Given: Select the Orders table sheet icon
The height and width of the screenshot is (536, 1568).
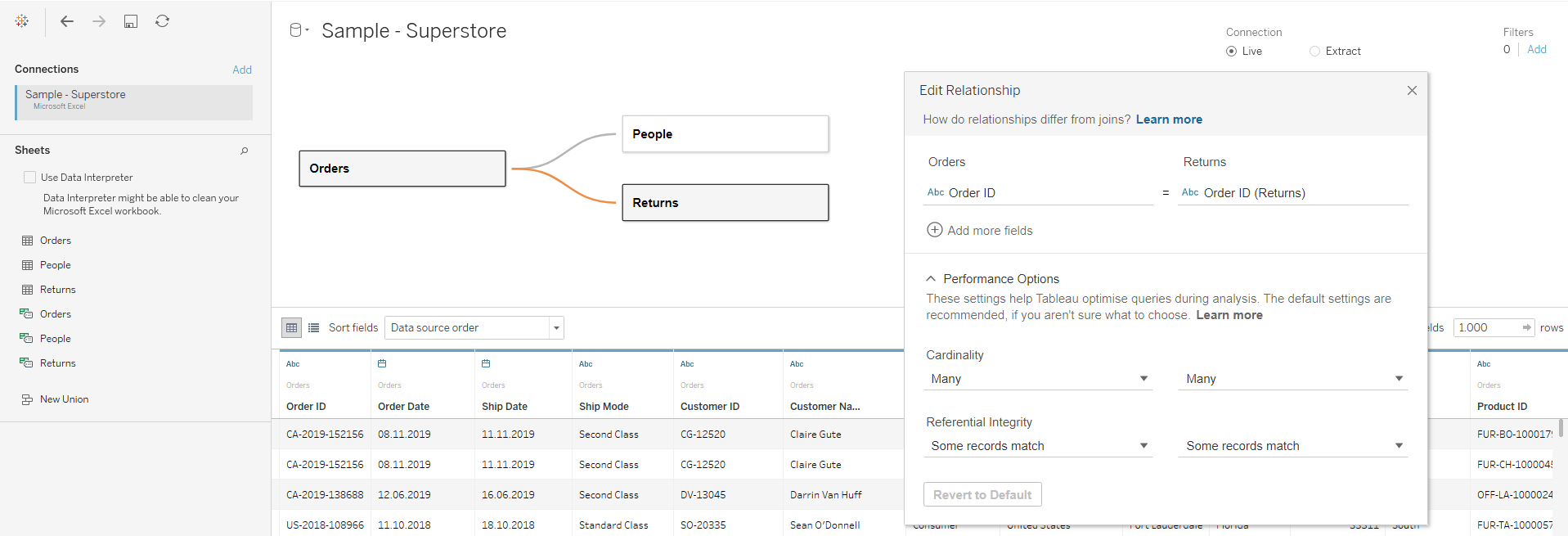Looking at the screenshot, I should (28, 241).
